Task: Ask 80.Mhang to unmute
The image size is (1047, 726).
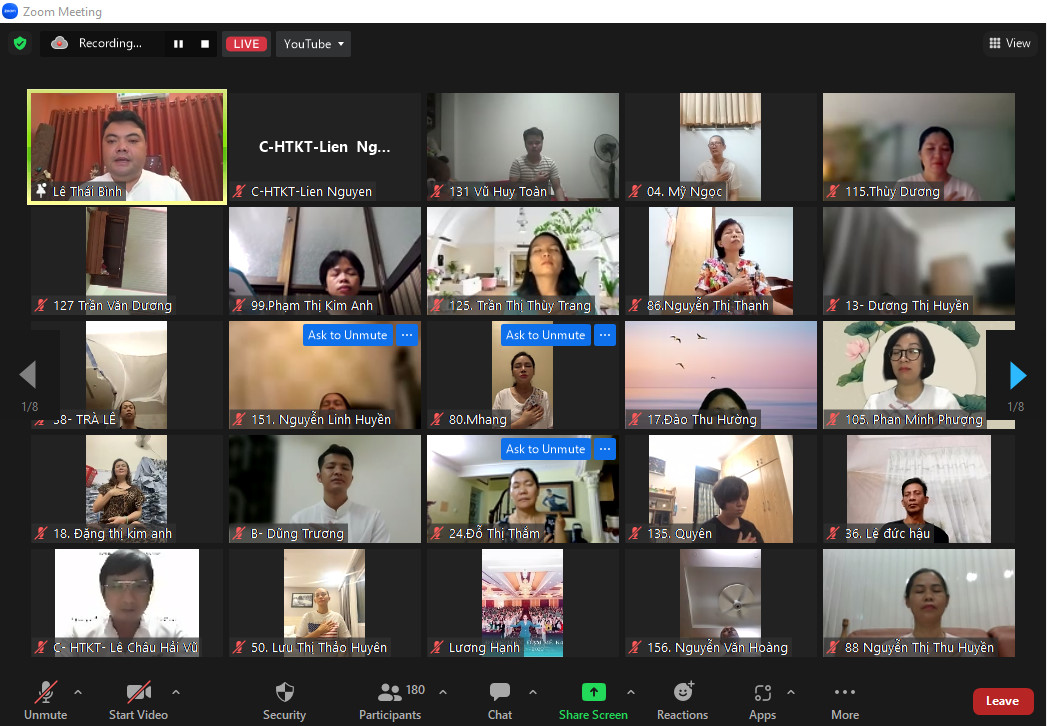Action: 546,335
